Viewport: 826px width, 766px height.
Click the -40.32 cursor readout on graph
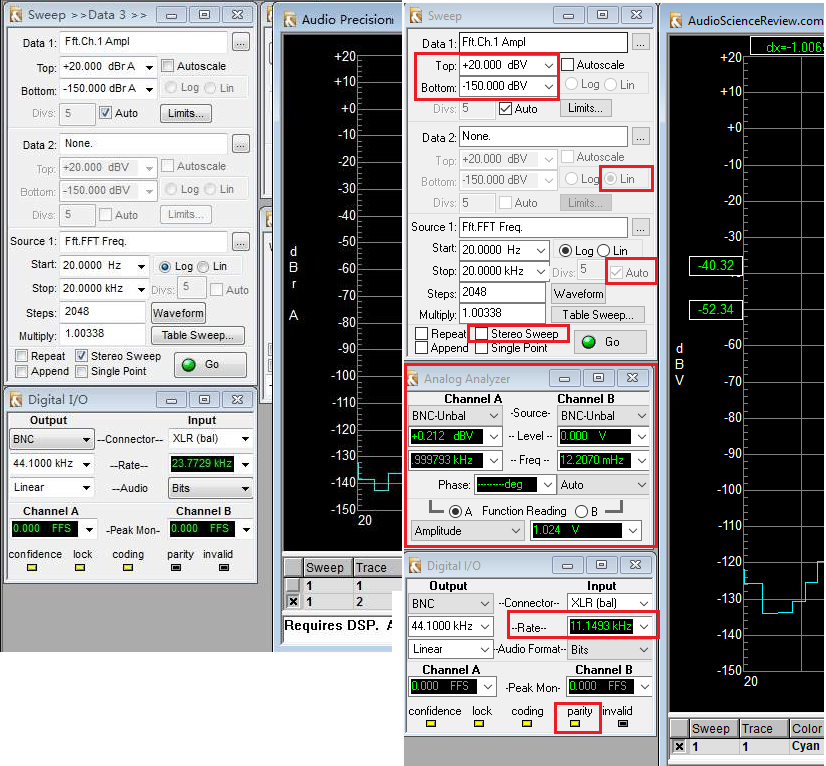pos(715,266)
